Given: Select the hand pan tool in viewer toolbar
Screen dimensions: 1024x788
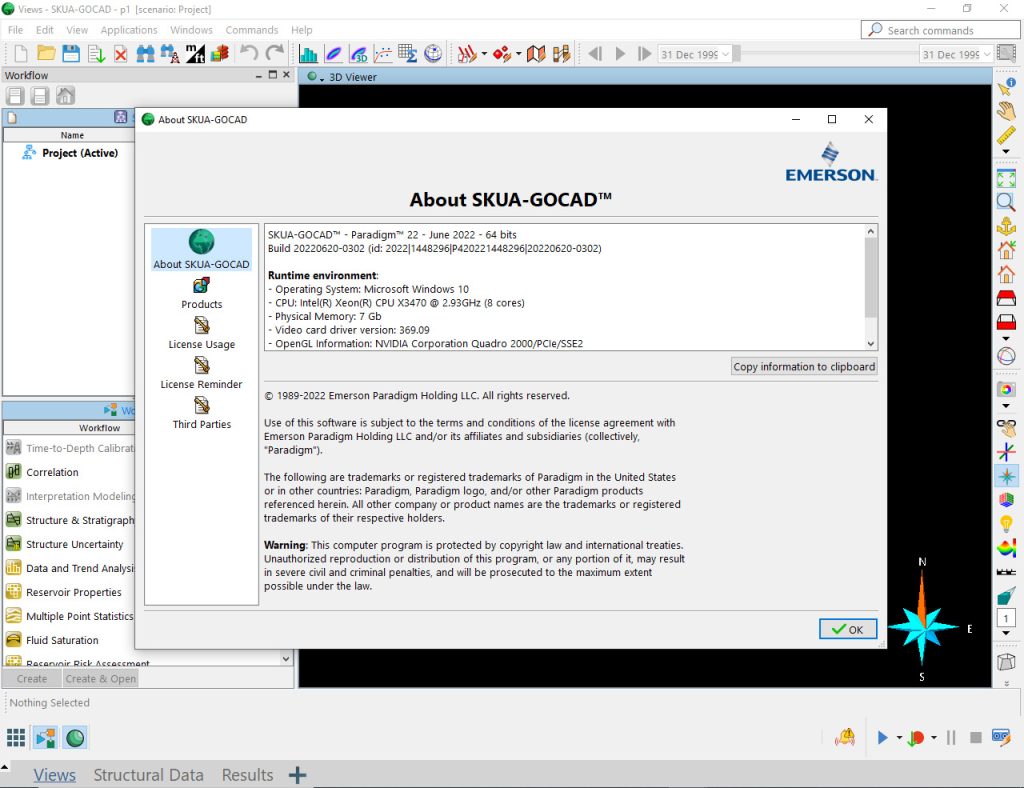Looking at the screenshot, I should (x=1006, y=110).
